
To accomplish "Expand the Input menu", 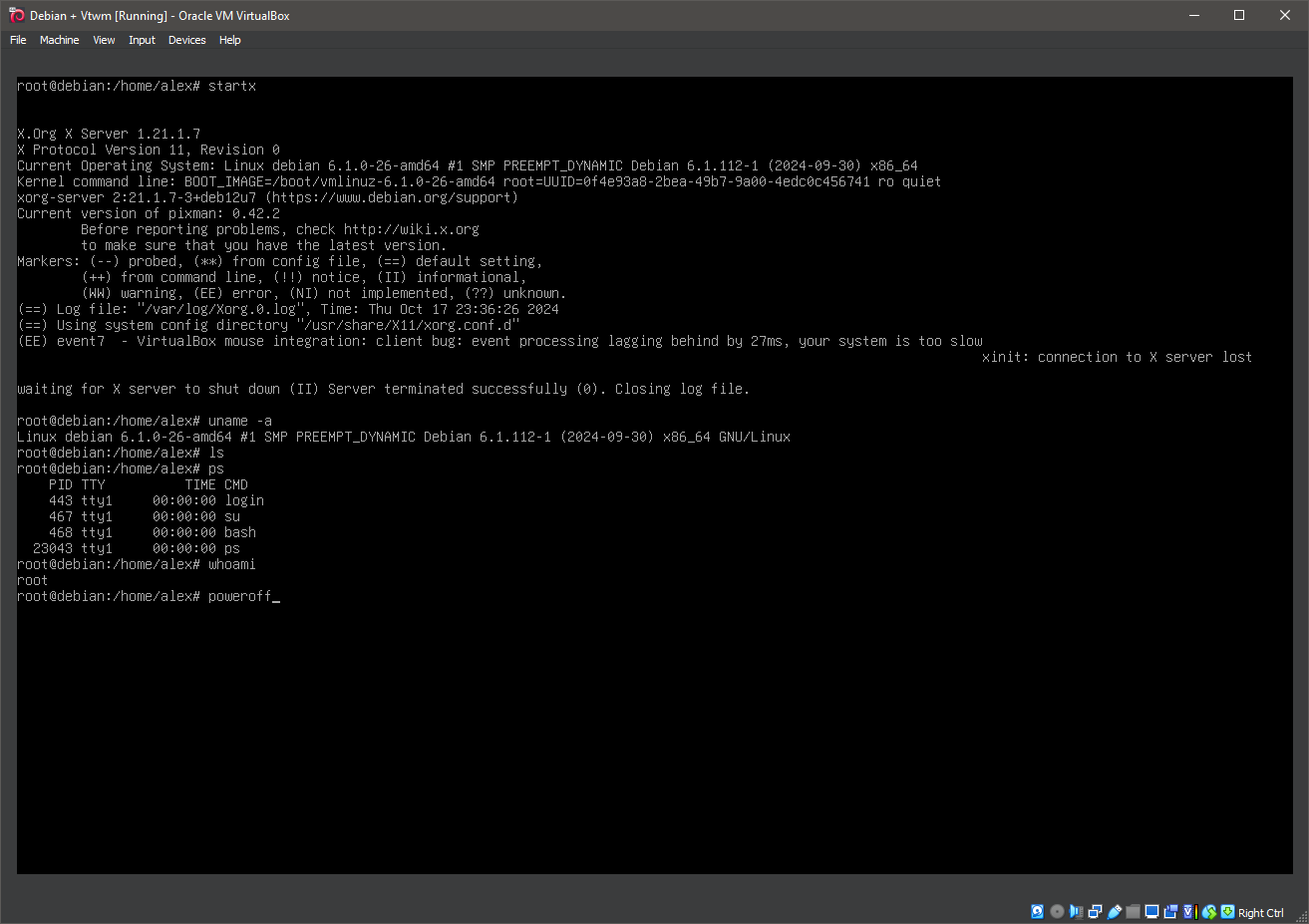I will [x=142, y=40].
